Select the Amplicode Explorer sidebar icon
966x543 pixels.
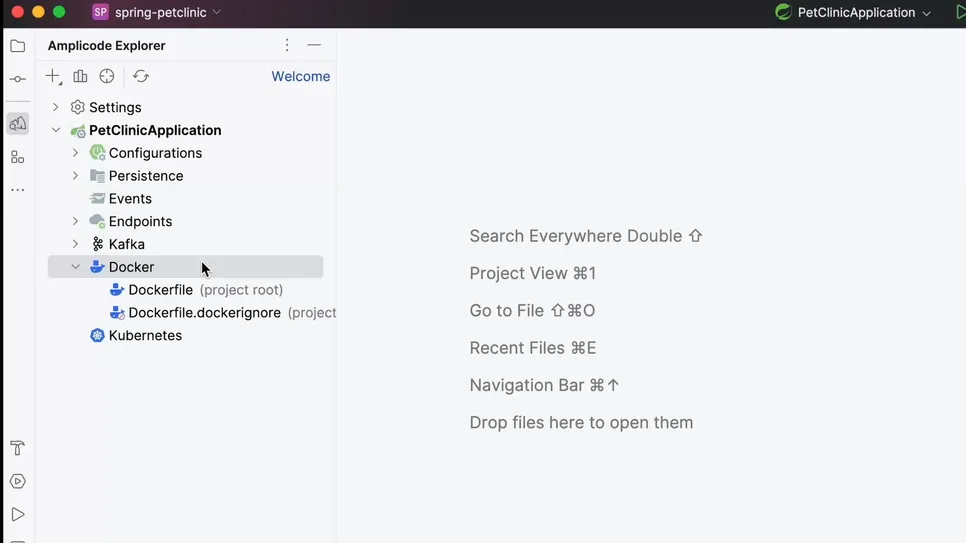pos(18,124)
